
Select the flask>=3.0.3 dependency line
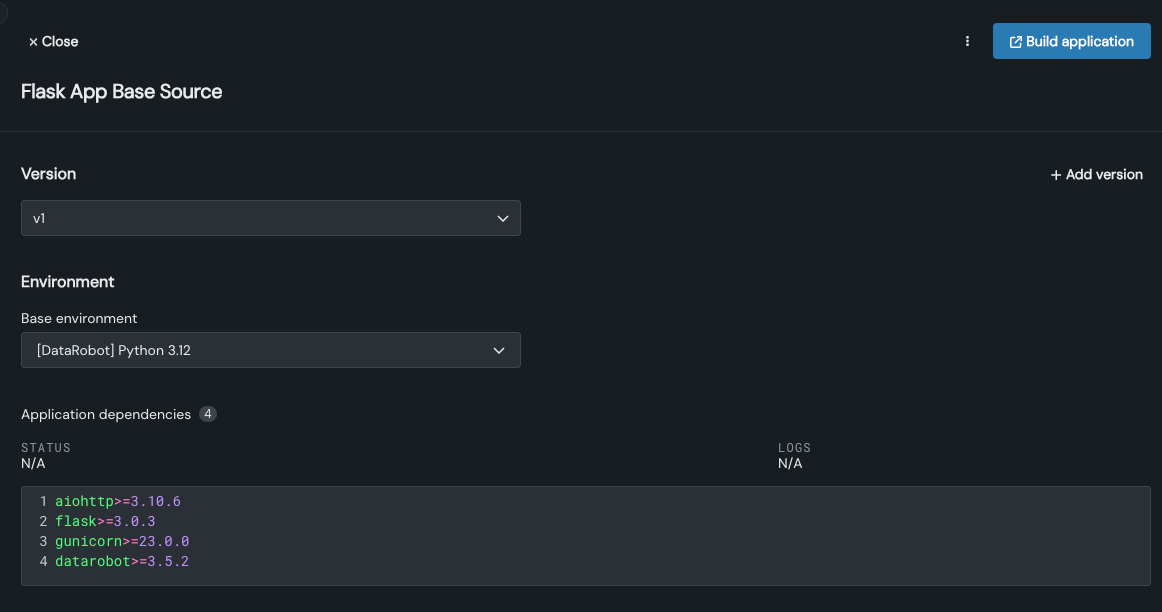click(105, 521)
